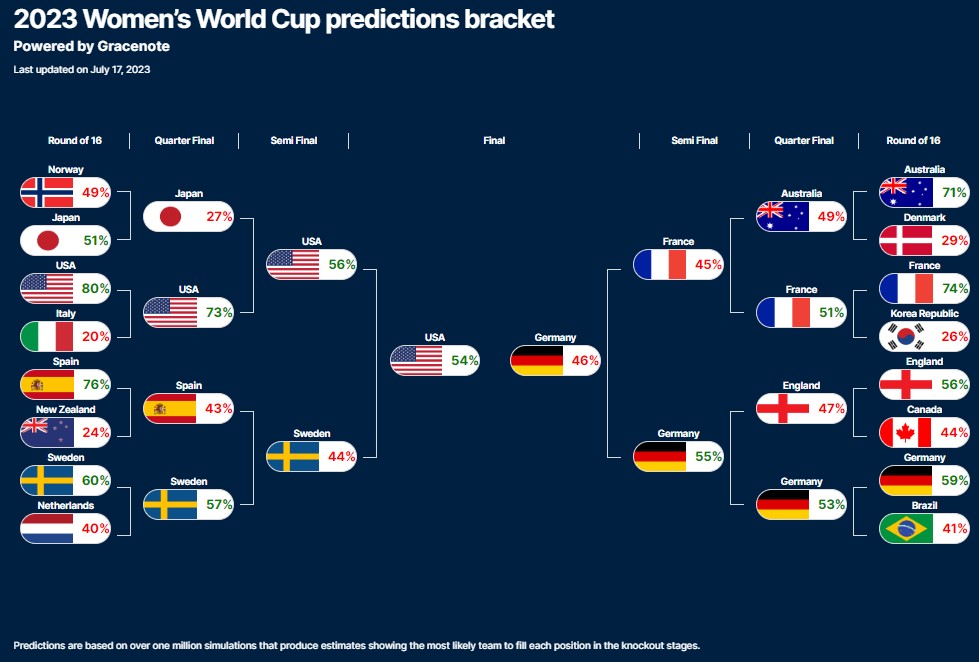Viewport: 979px width, 662px height.
Task: Select the Italy flag badge
Action: pos(66,337)
